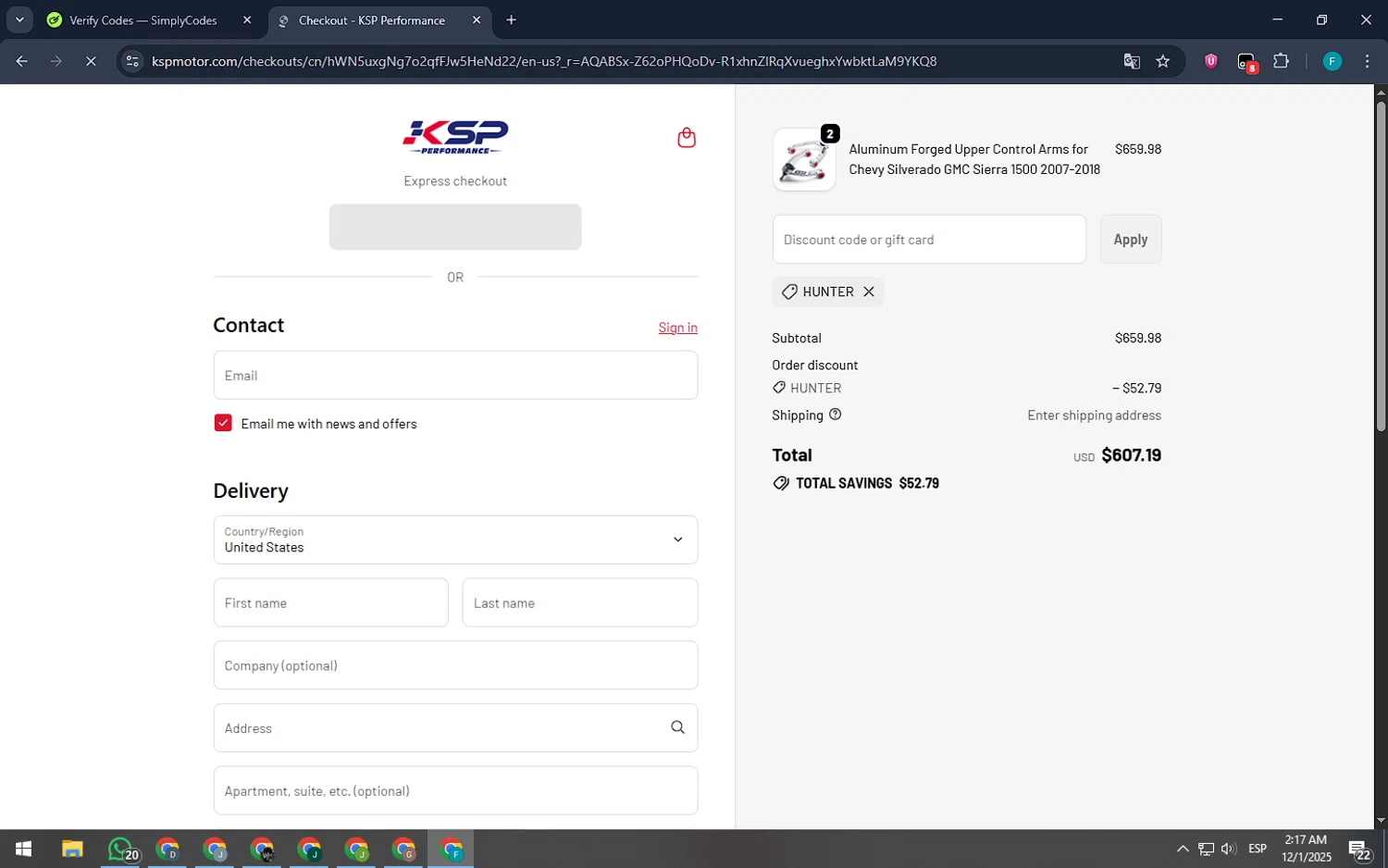Click the TOTAL SAVINGS $52.79 text

[x=867, y=483]
